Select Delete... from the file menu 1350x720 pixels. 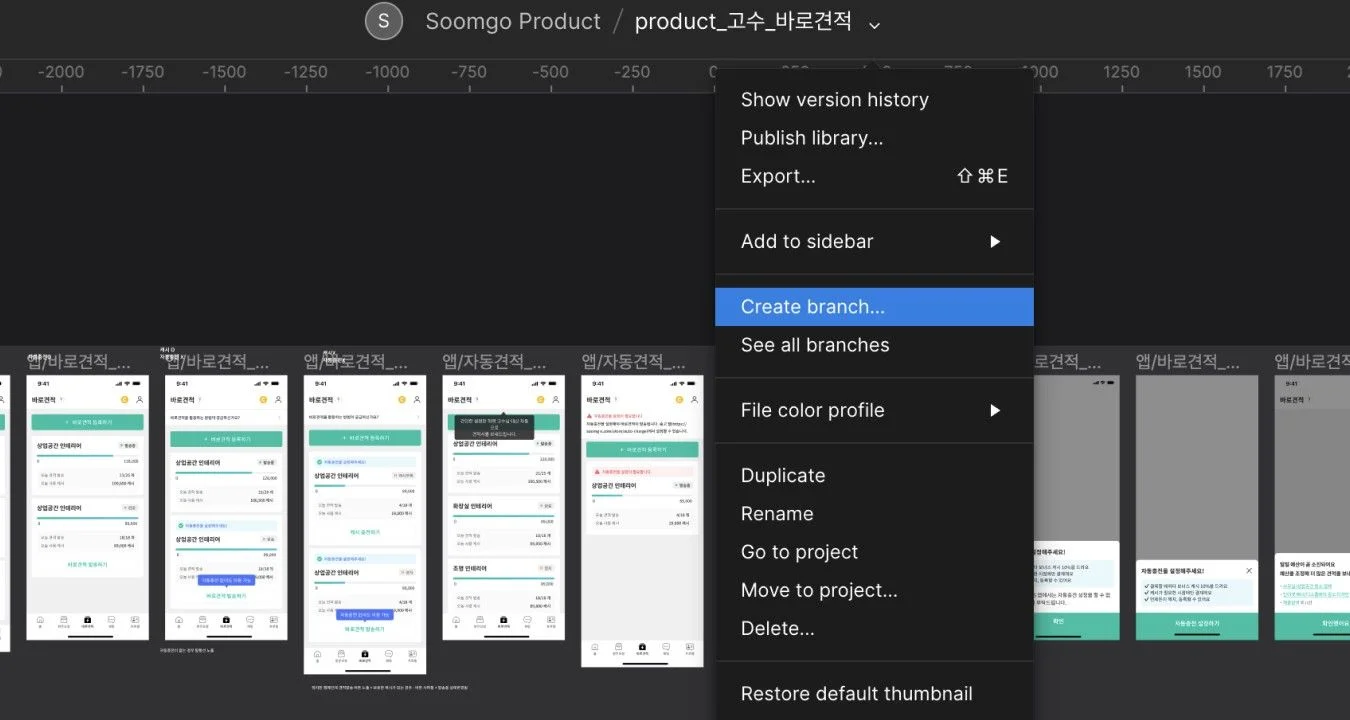click(776, 628)
